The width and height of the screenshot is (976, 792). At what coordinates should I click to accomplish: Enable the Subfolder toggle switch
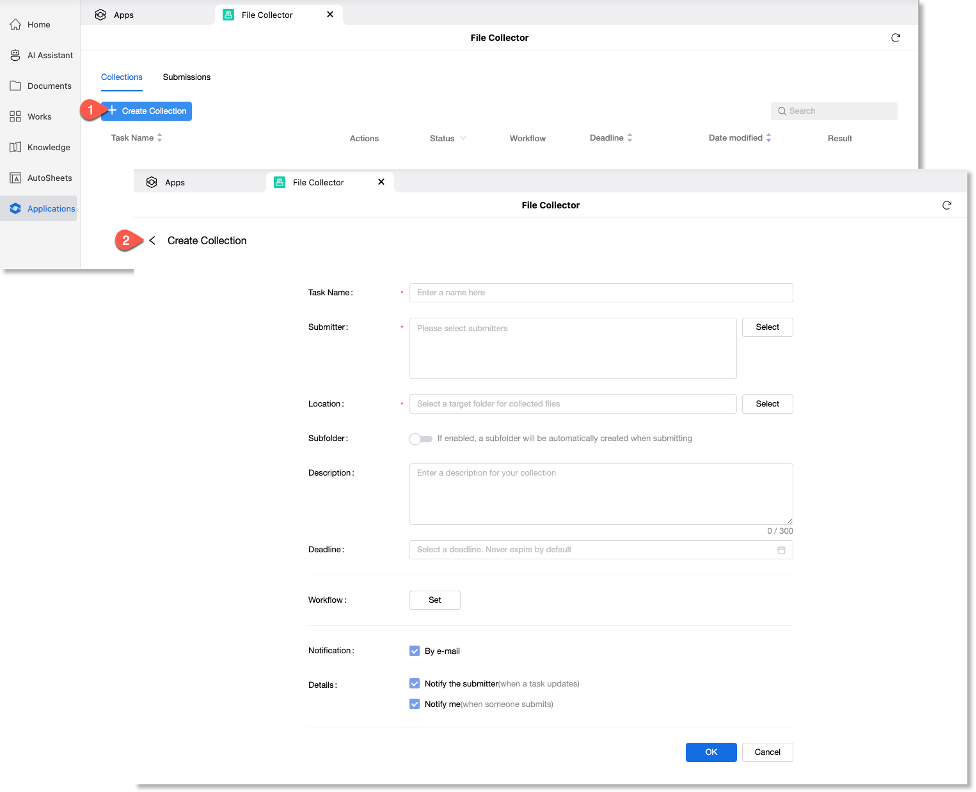point(420,438)
